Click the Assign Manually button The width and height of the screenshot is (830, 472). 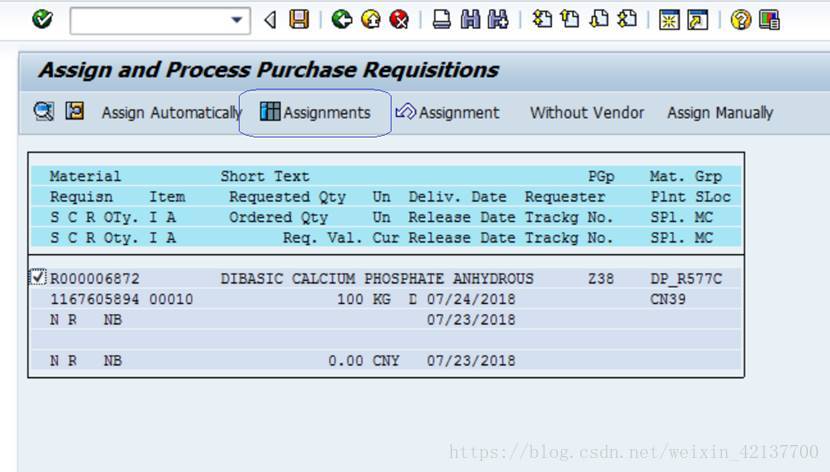[x=720, y=113]
